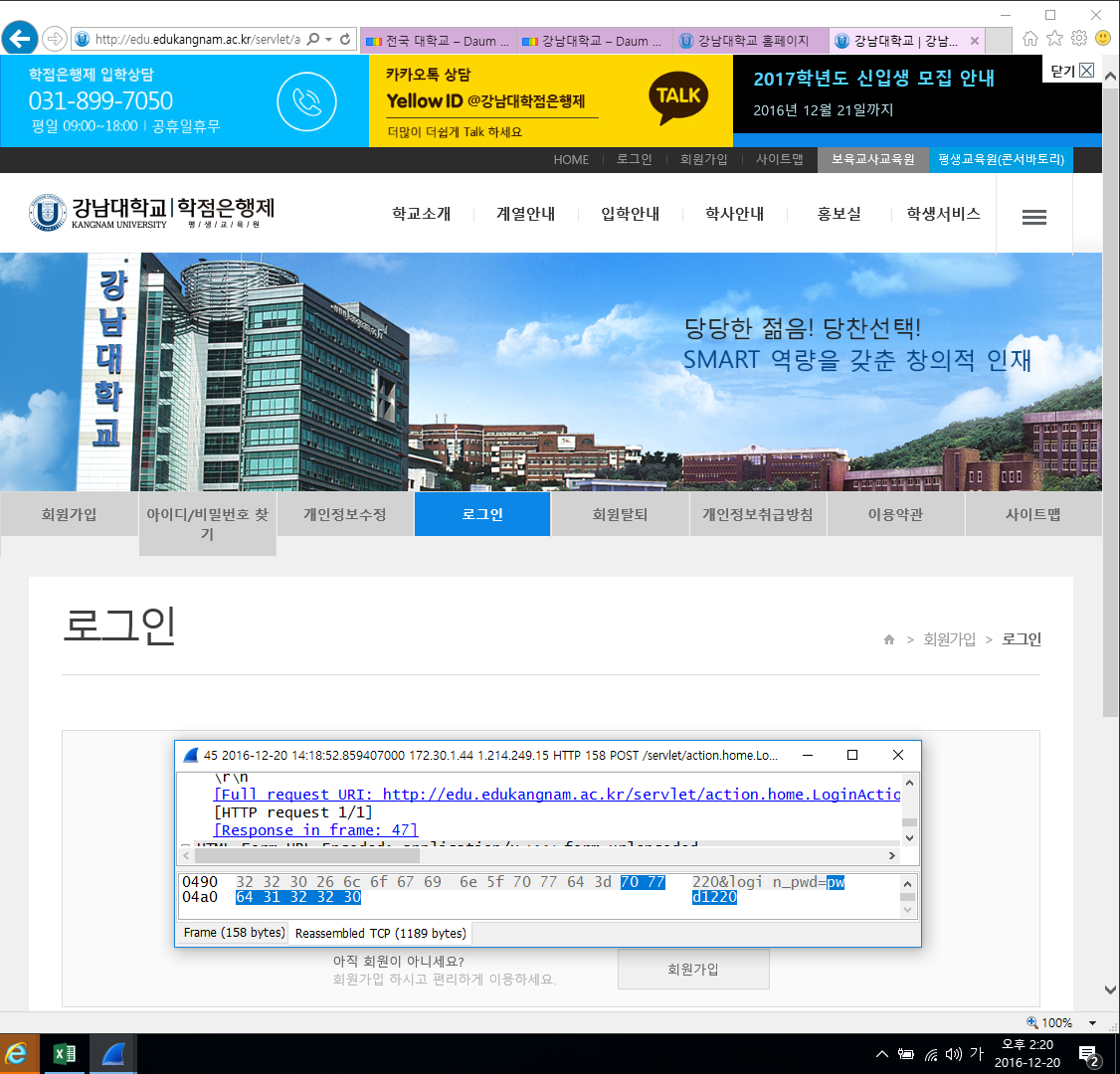Select the 개인정보취급방침 sub-navigation tab
1120x1074 pixels.
point(758,514)
